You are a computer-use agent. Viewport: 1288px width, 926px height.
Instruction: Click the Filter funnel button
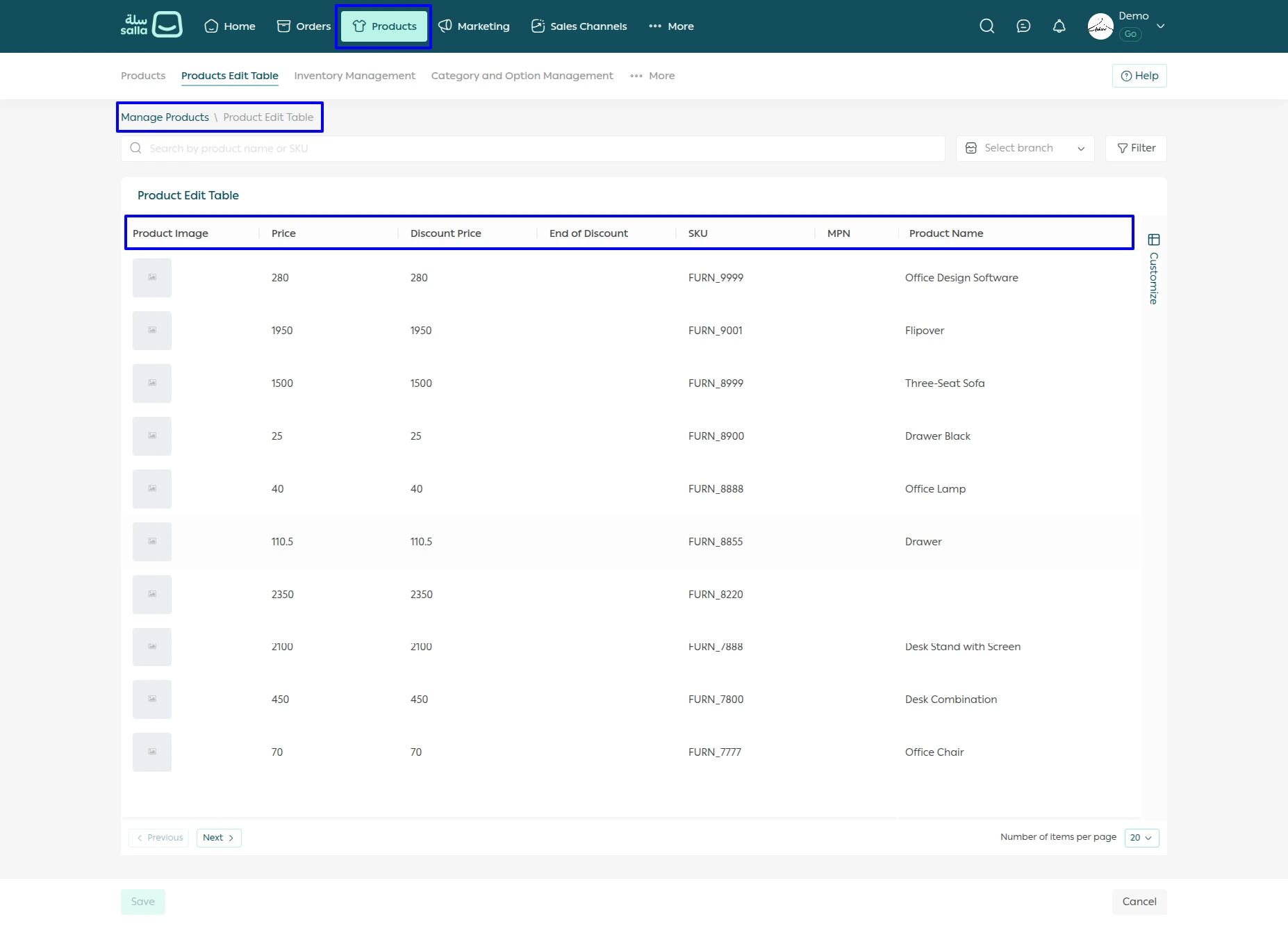1136,148
